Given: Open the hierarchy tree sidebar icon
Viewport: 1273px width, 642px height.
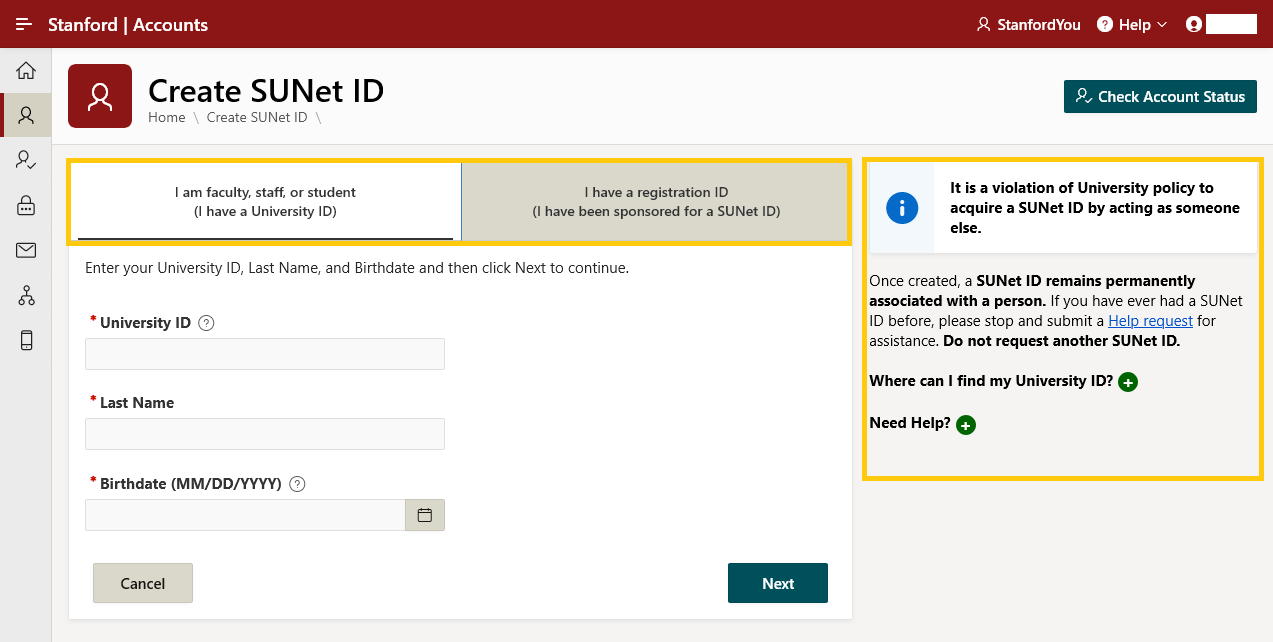Looking at the screenshot, I should 26,295.
